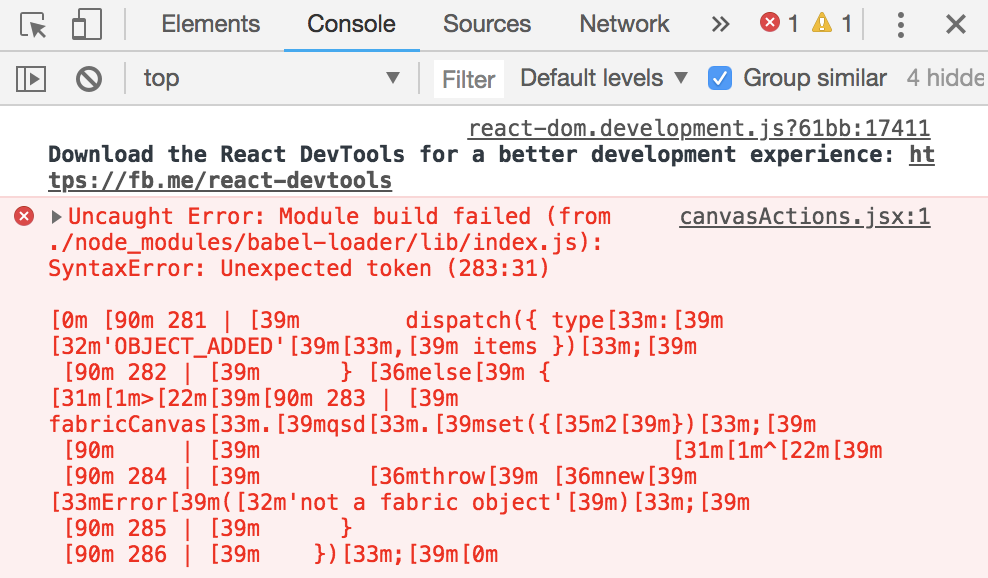Click the red error icon beside Uncaught Error
The width and height of the screenshot is (988, 578).
point(24,216)
